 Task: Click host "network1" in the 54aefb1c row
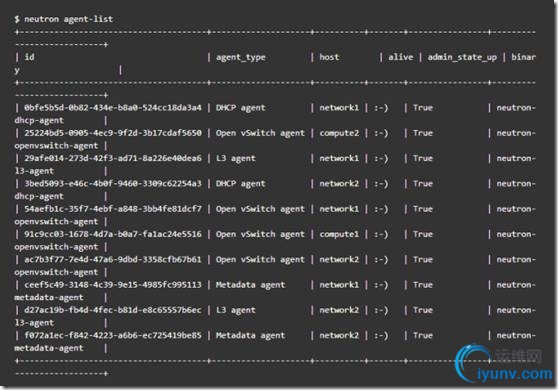click(339, 209)
